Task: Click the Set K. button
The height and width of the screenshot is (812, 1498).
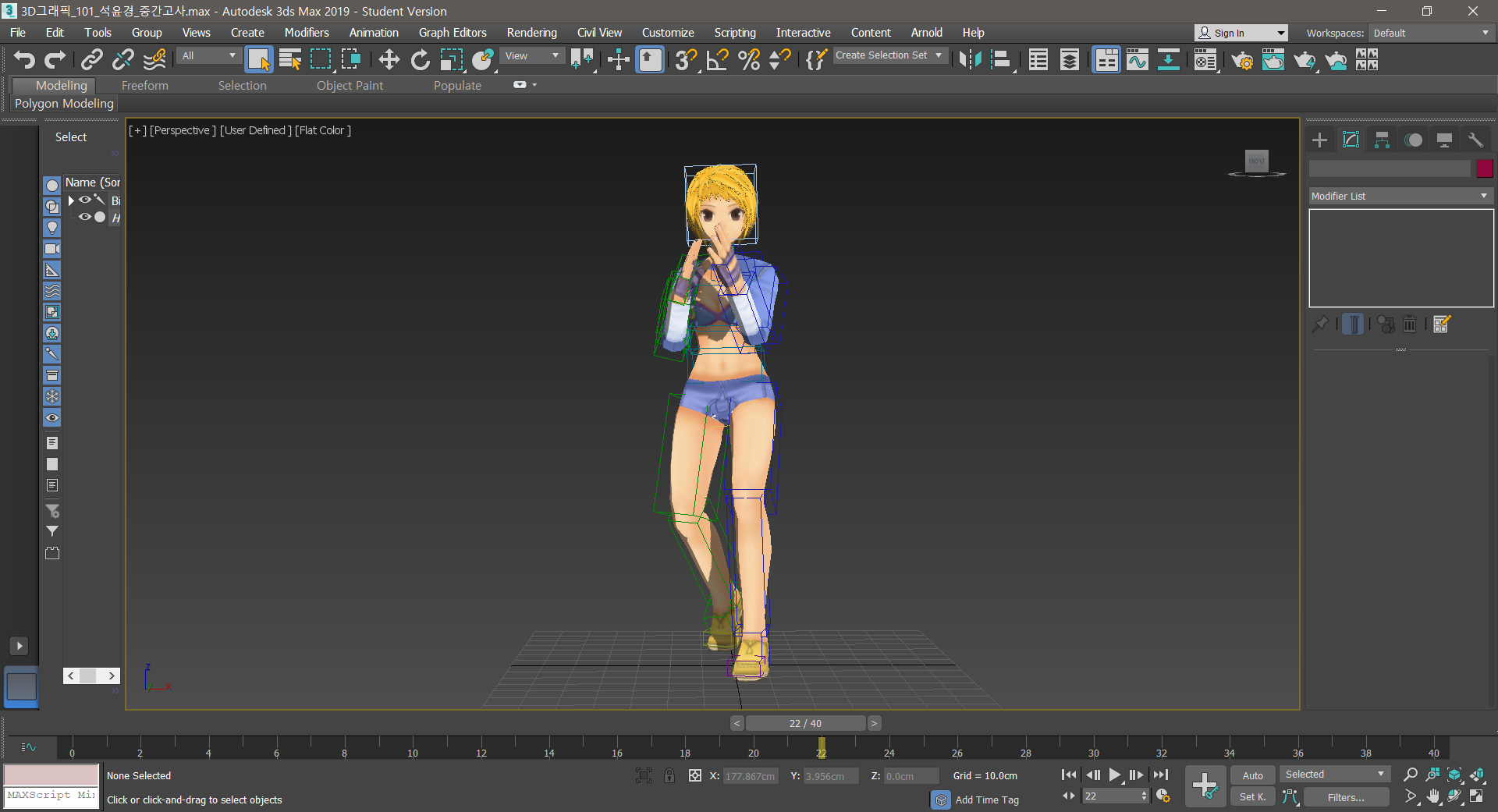Action: click(1253, 796)
